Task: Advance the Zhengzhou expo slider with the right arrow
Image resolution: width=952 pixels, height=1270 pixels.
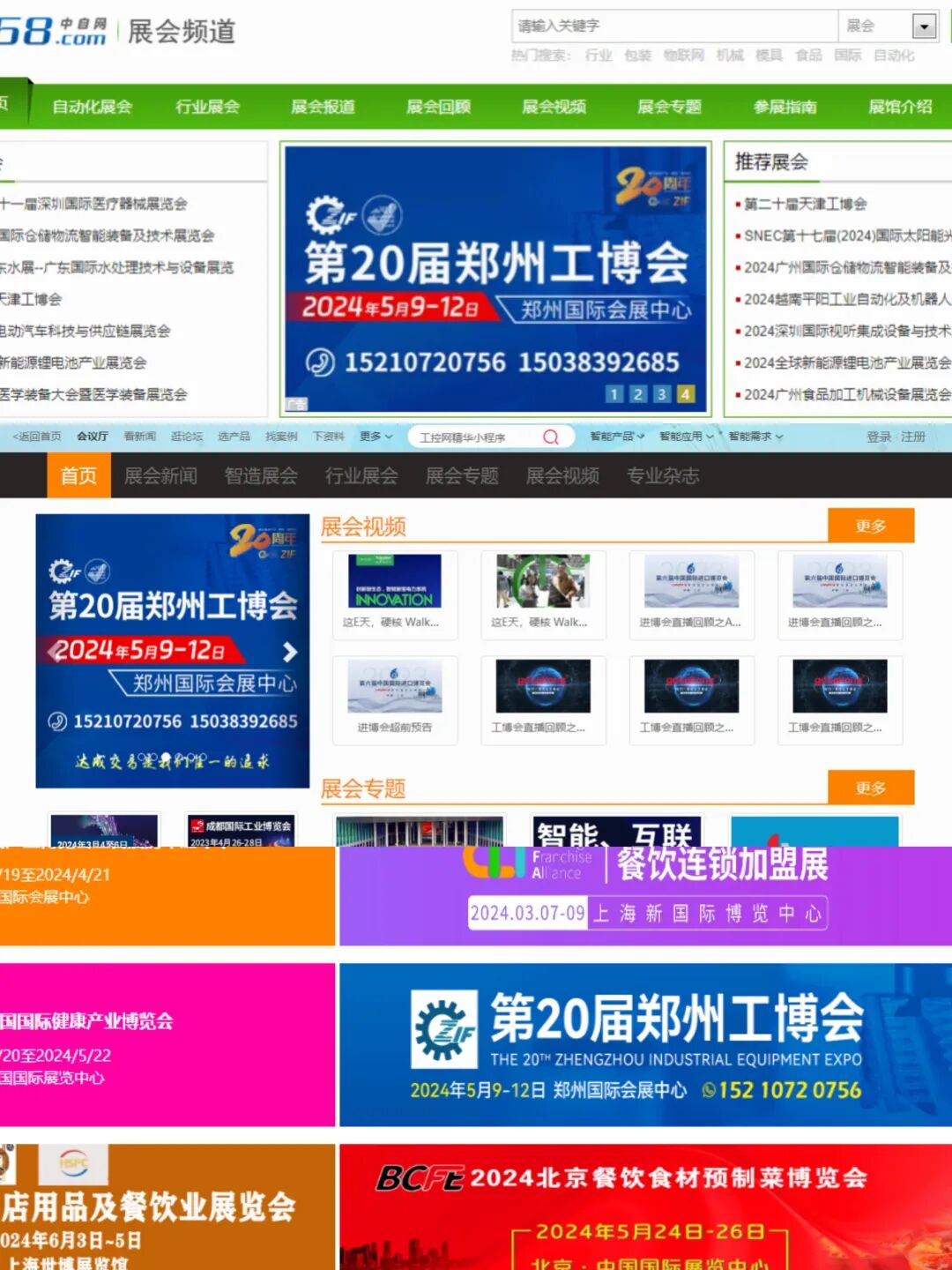Action: point(289,652)
